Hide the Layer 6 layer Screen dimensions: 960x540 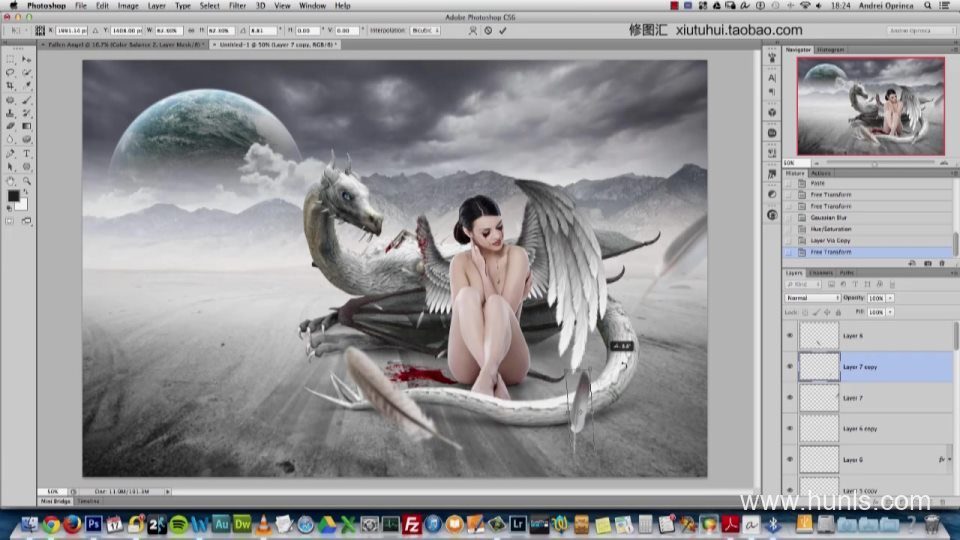coord(790,459)
